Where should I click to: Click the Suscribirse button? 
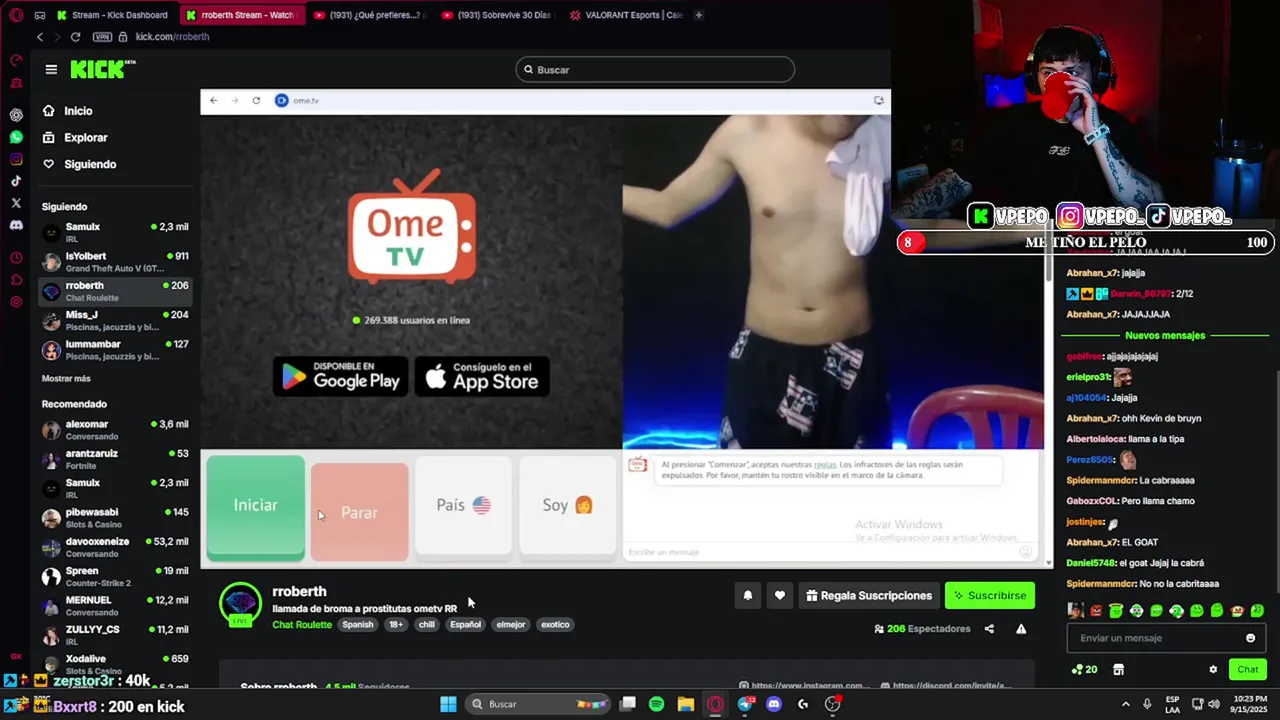(x=990, y=596)
